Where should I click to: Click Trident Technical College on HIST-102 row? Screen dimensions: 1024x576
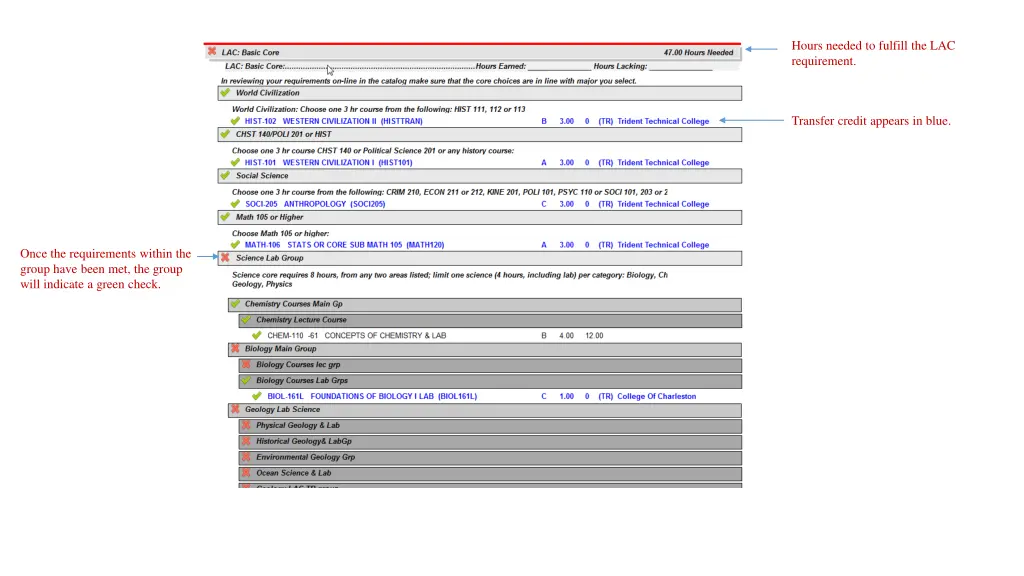[663, 121]
